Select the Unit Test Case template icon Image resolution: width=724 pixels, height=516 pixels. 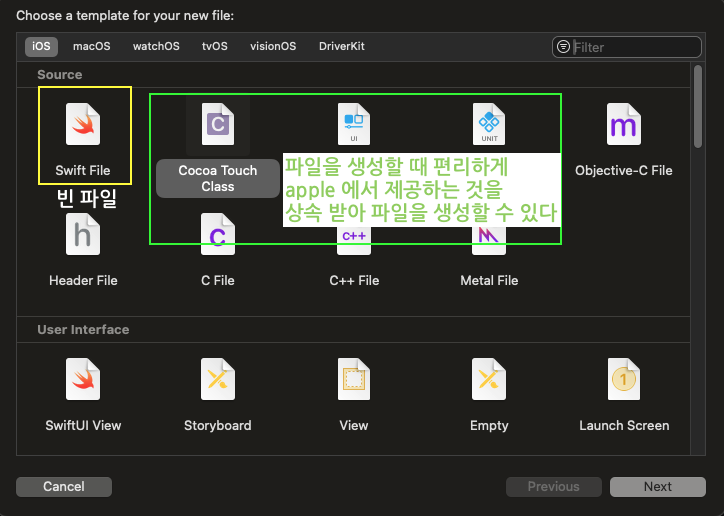489,124
